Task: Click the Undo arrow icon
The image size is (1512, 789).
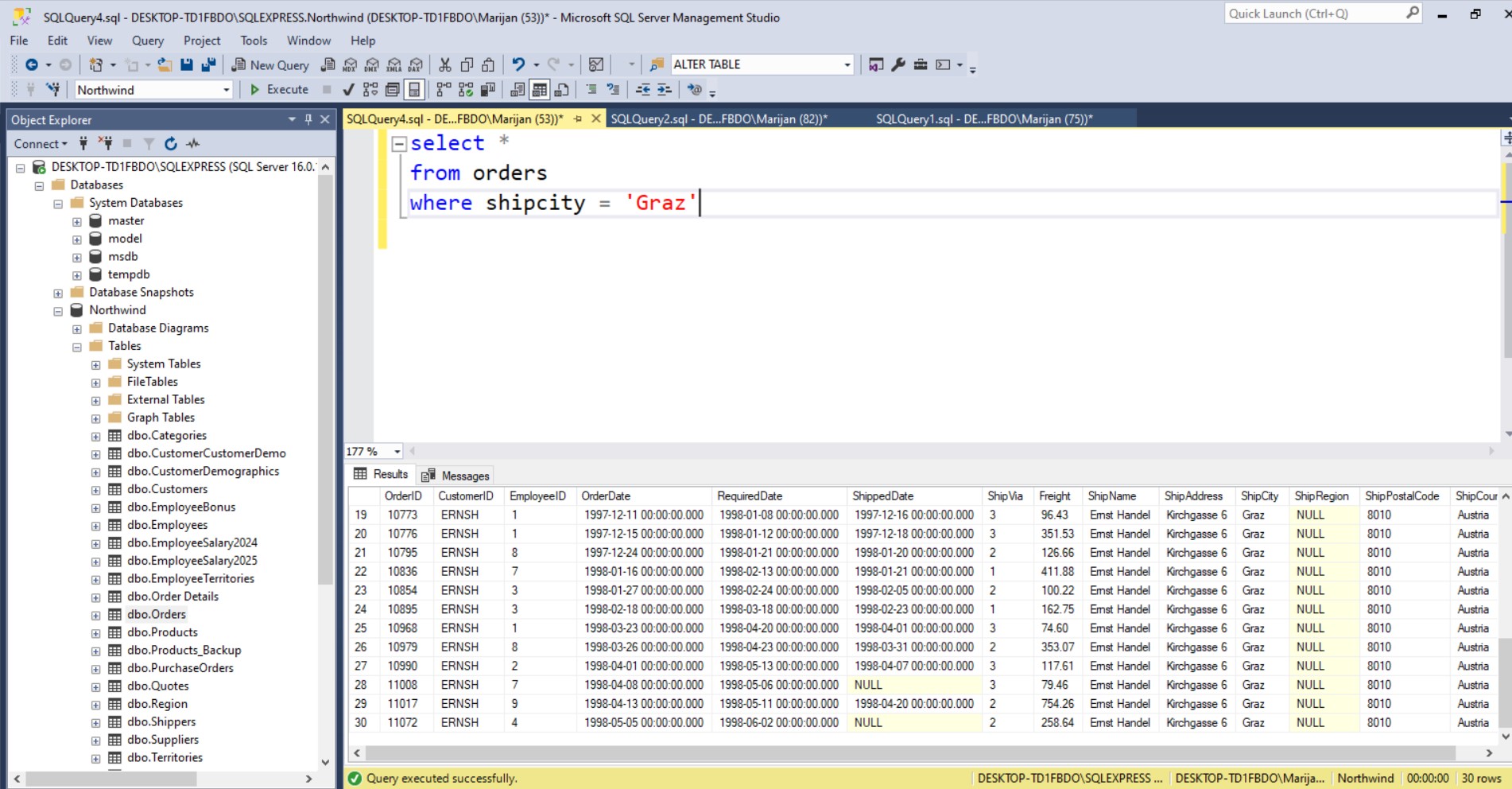Action: click(518, 65)
